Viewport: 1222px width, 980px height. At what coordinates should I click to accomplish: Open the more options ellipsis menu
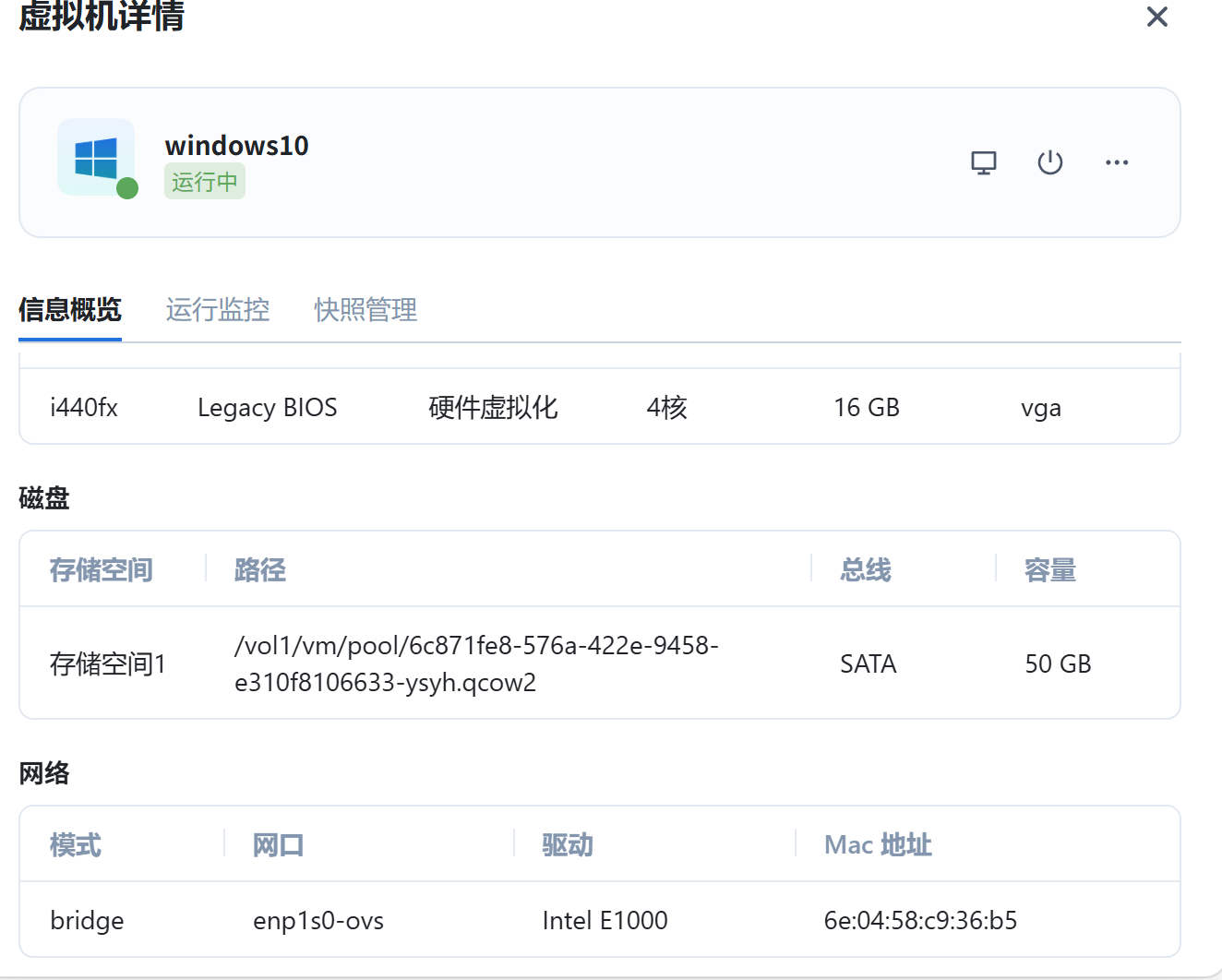click(x=1117, y=163)
